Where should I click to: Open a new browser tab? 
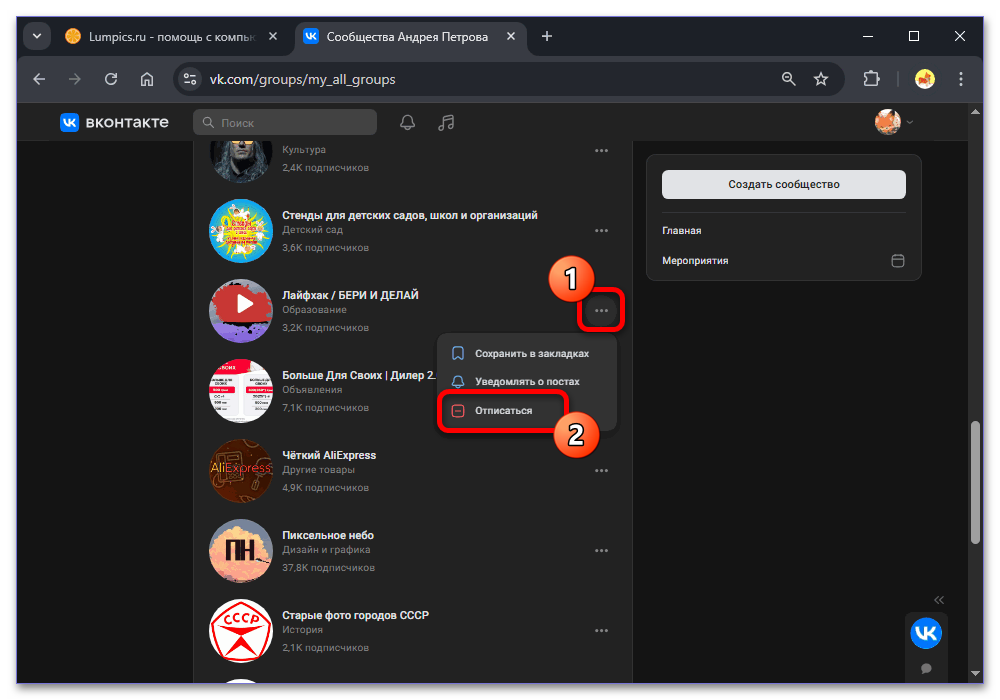(x=547, y=36)
